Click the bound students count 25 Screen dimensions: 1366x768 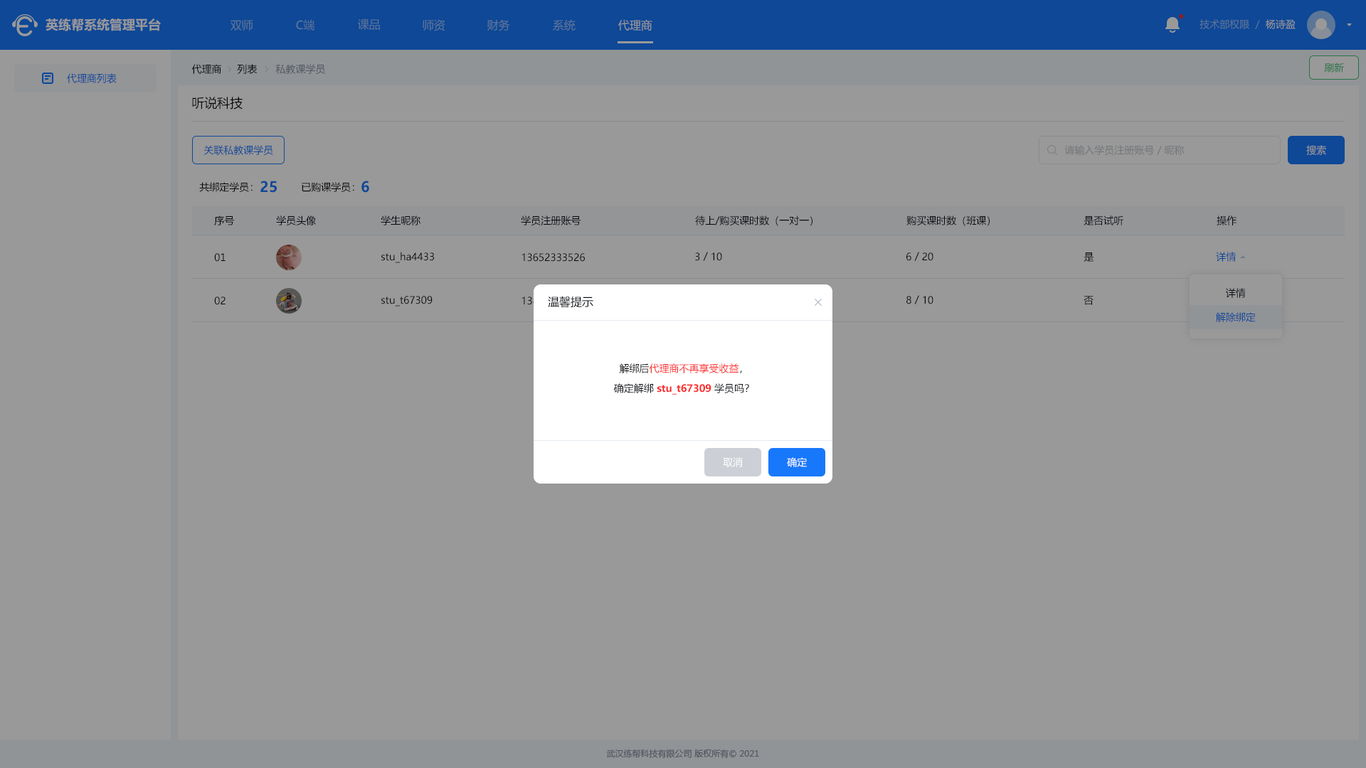point(269,187)
